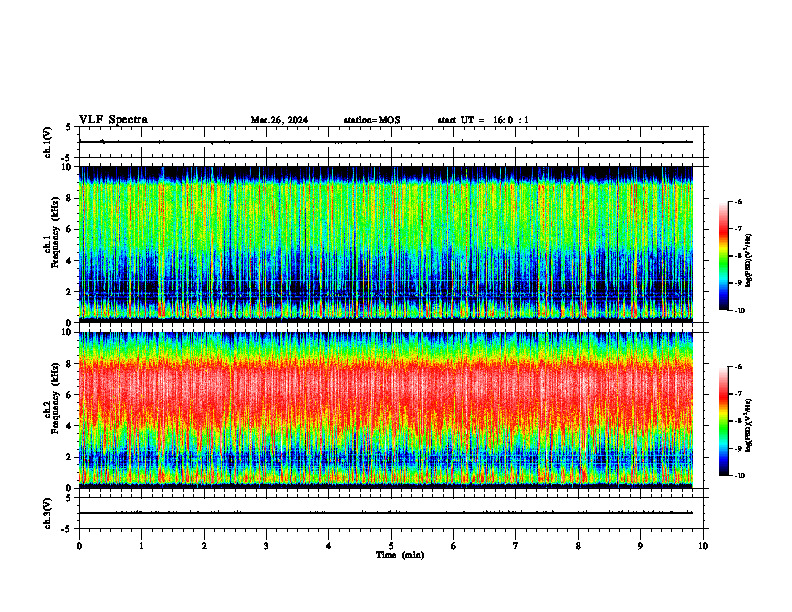Click the "station=MOS" header label

click(372, 120)
